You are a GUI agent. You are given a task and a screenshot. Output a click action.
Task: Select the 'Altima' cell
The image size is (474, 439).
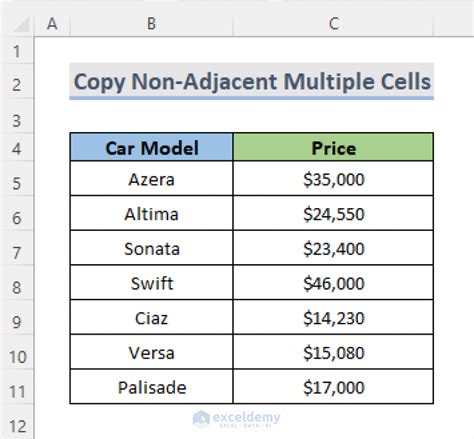(x=151, y=213)
